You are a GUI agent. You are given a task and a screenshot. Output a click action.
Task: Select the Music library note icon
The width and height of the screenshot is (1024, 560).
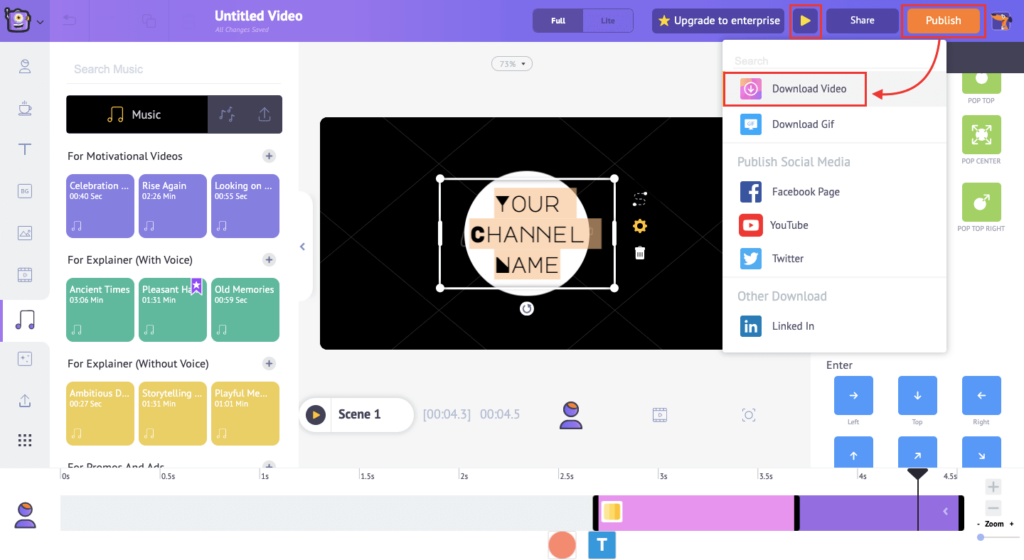pyautogui.click(x=25, y=320)
